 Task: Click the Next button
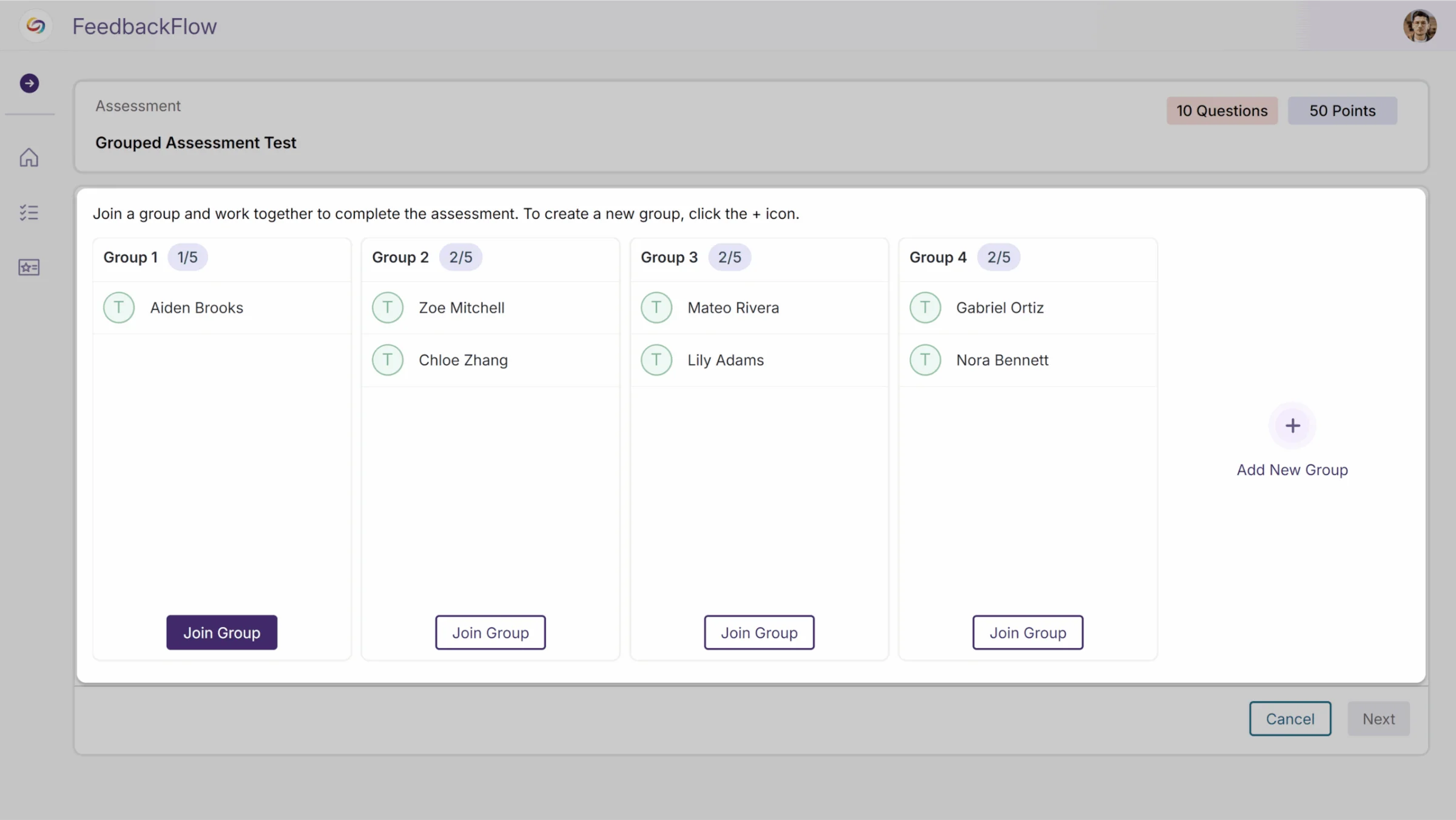[x=1378, y=719]
